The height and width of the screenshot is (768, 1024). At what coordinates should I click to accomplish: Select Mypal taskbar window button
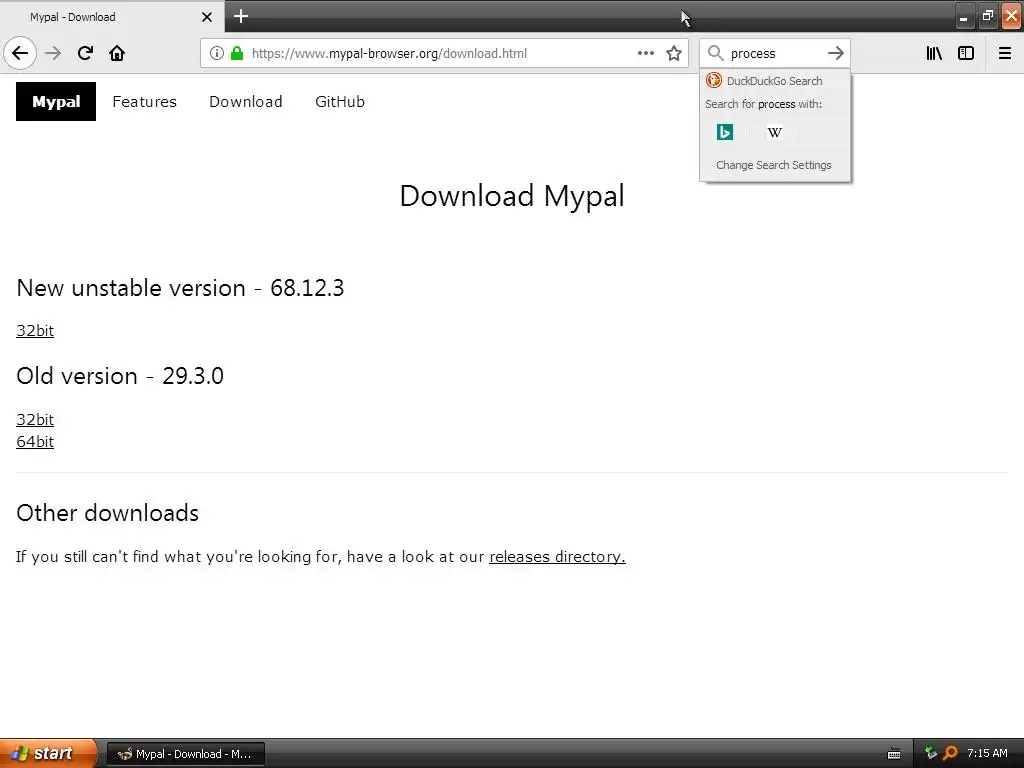click(x=185, y=754)
